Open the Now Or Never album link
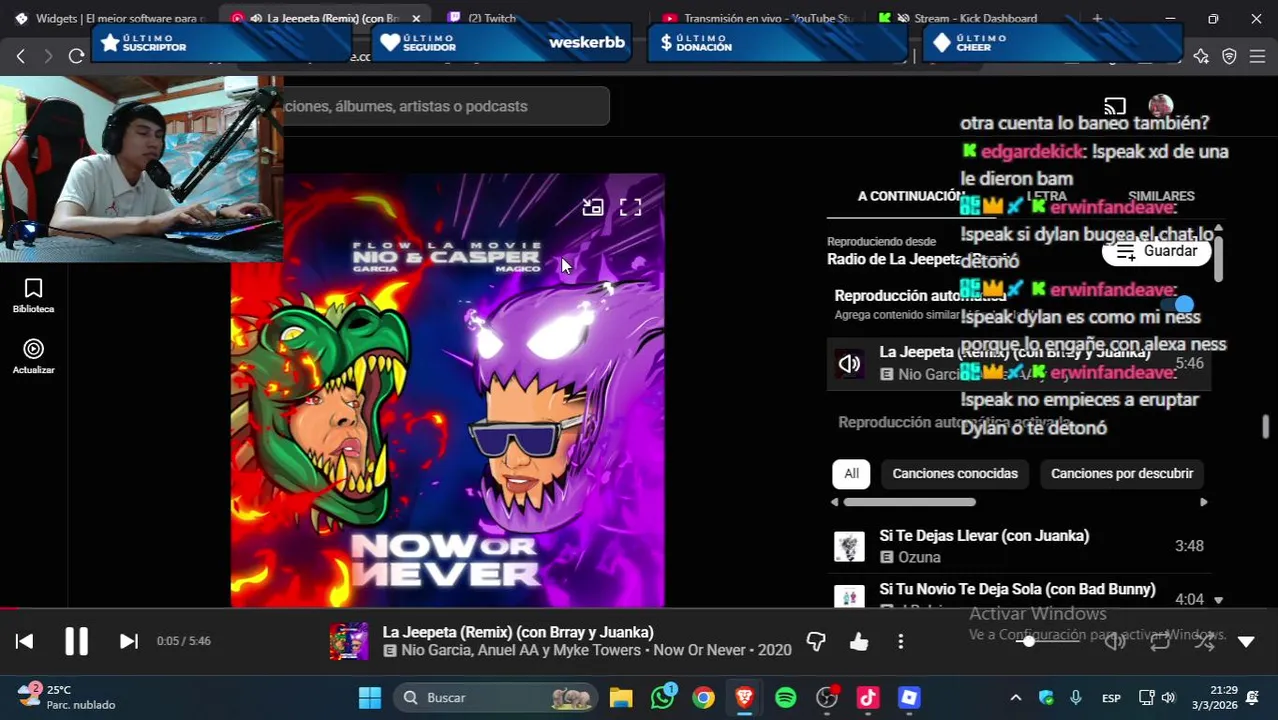The width and height of the screenshot is (1278, 720). [699, 650]
